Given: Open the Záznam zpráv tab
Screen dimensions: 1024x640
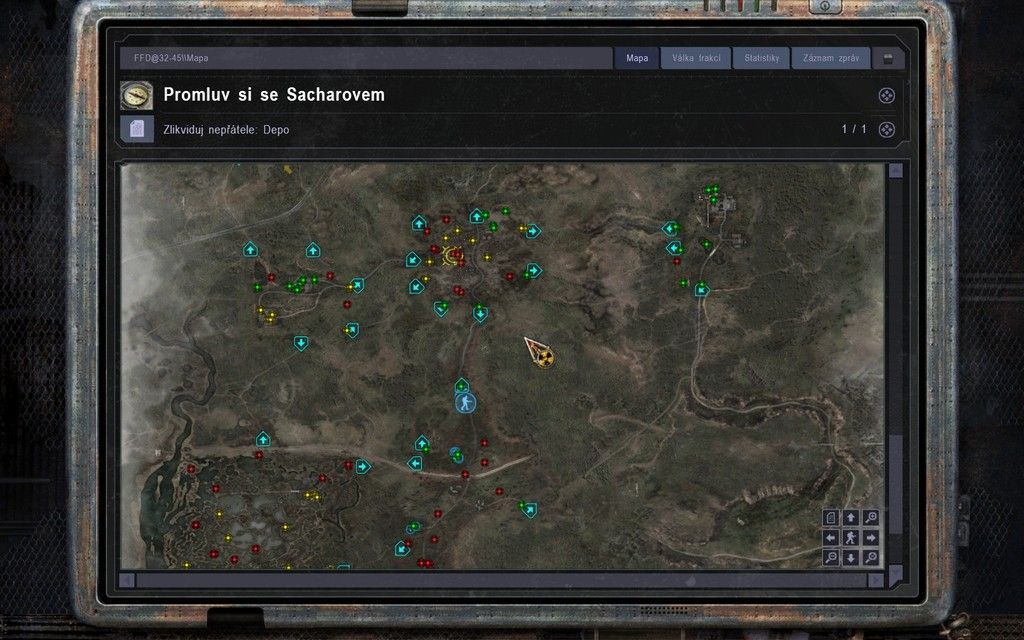Looking at the screenshot, I should pyautogui.click(x=831, y=58).
